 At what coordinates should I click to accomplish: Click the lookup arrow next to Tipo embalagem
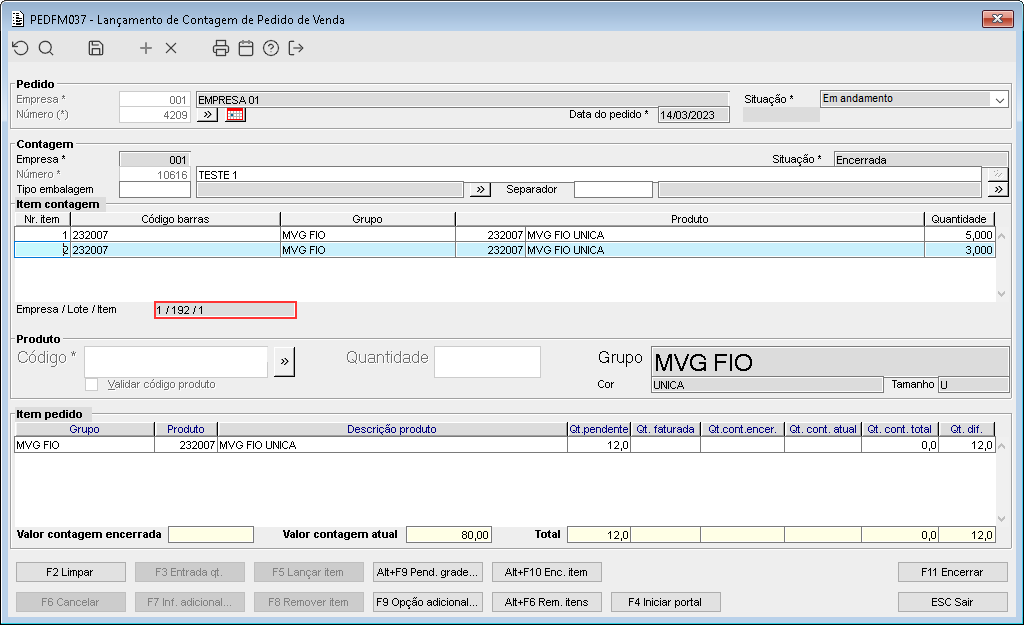480,189
